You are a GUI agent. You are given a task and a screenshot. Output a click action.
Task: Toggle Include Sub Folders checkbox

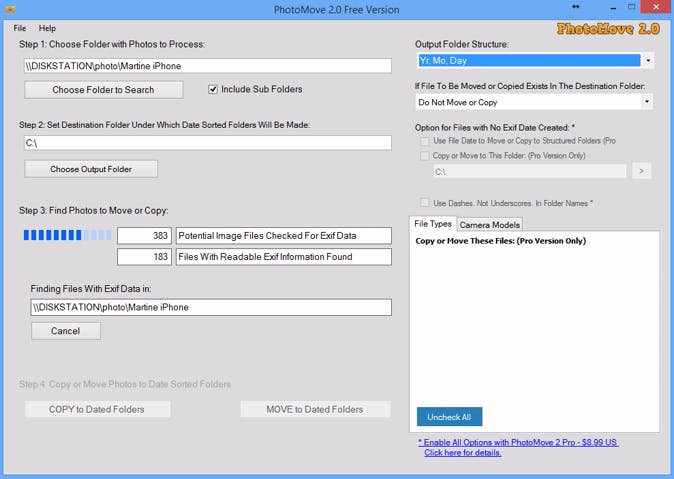click(x=213, y=89)
